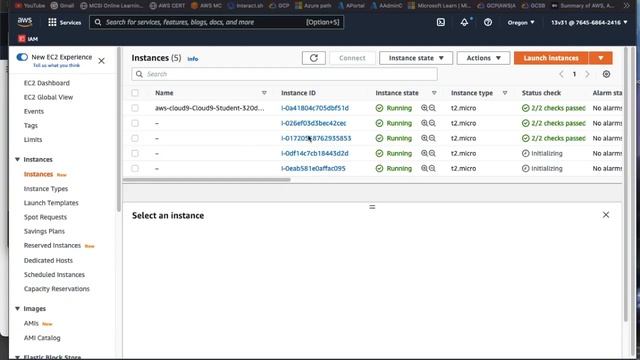Open the Actions dropdown

click(483, 58)
